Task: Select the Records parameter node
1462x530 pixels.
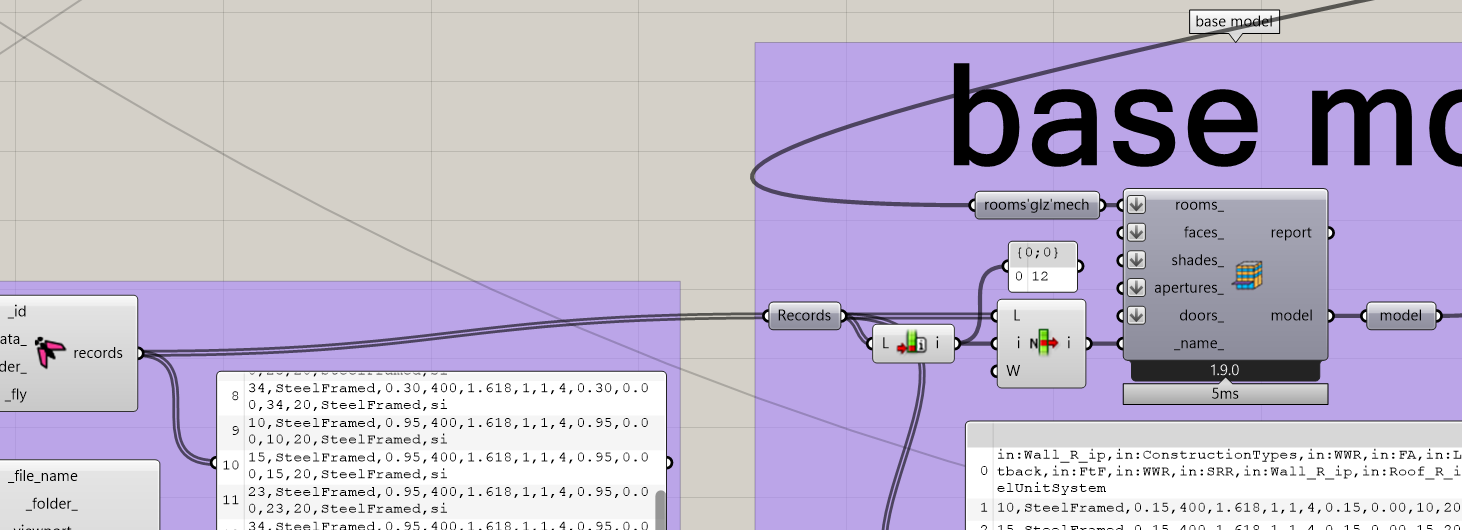Action: tap(804, 315)
